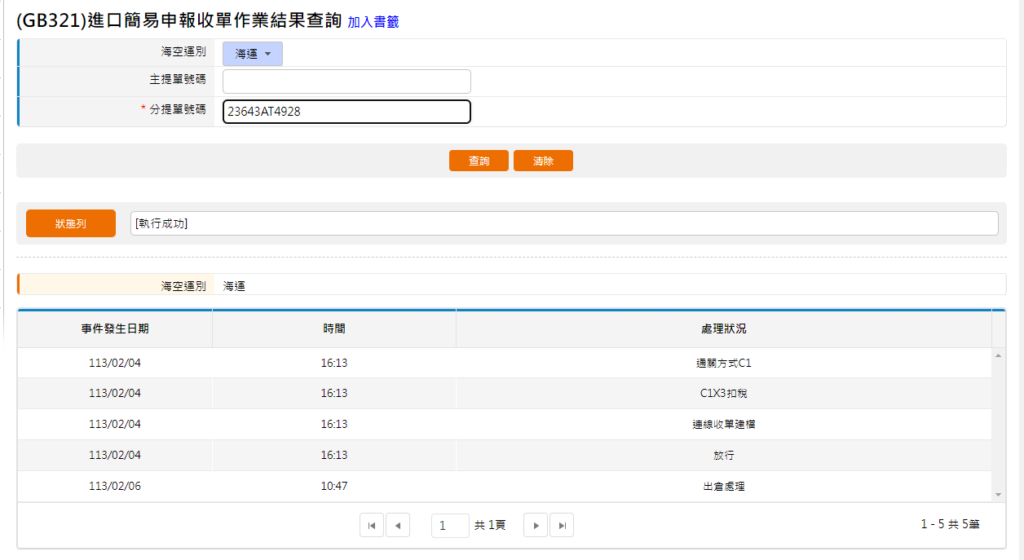Sort by the 事件發生日期 column header

click(115, 329)
